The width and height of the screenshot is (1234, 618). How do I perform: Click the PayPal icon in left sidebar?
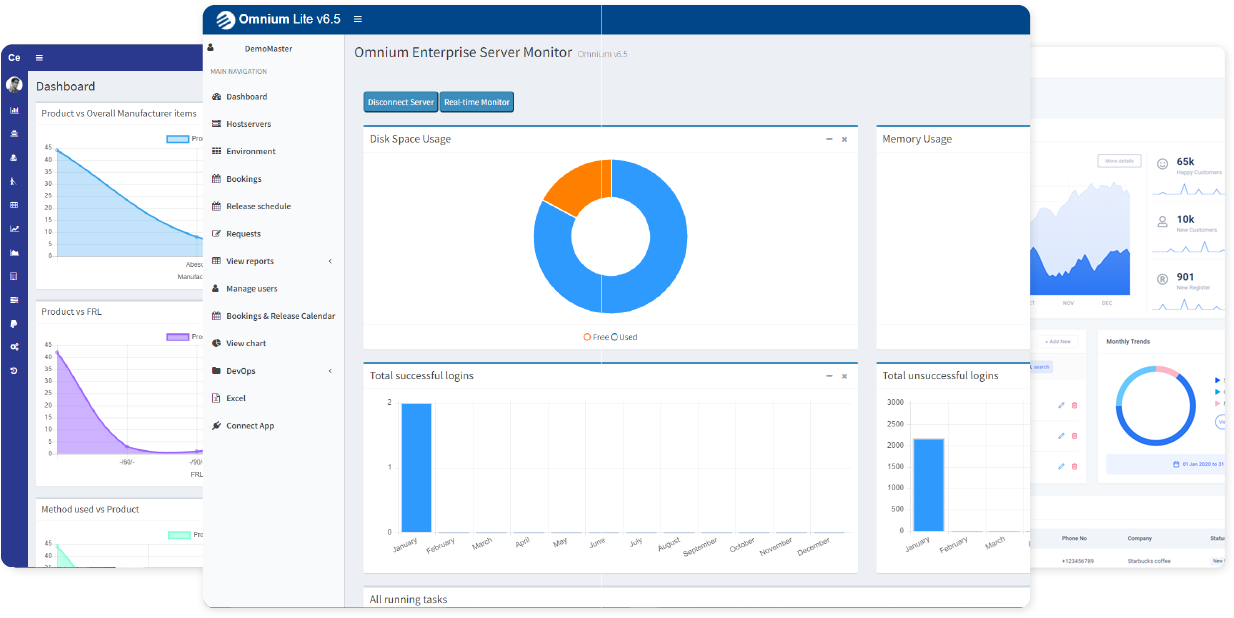pyautogui.click(x=14, y=324)
